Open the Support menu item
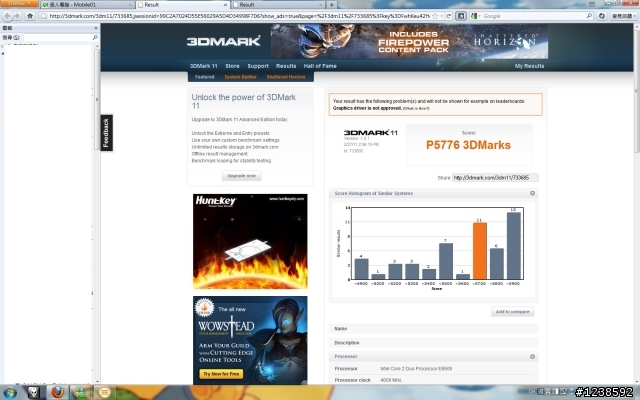This screenshot has width=640, height=400. pos(258,66)
